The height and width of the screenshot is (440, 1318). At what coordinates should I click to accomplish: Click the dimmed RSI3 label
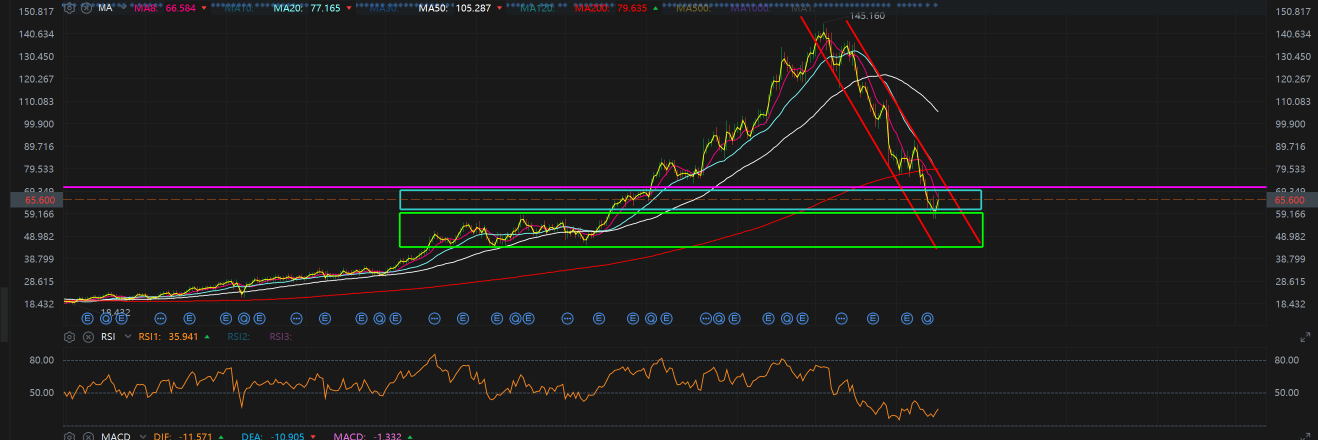click(x=281, y=337)
